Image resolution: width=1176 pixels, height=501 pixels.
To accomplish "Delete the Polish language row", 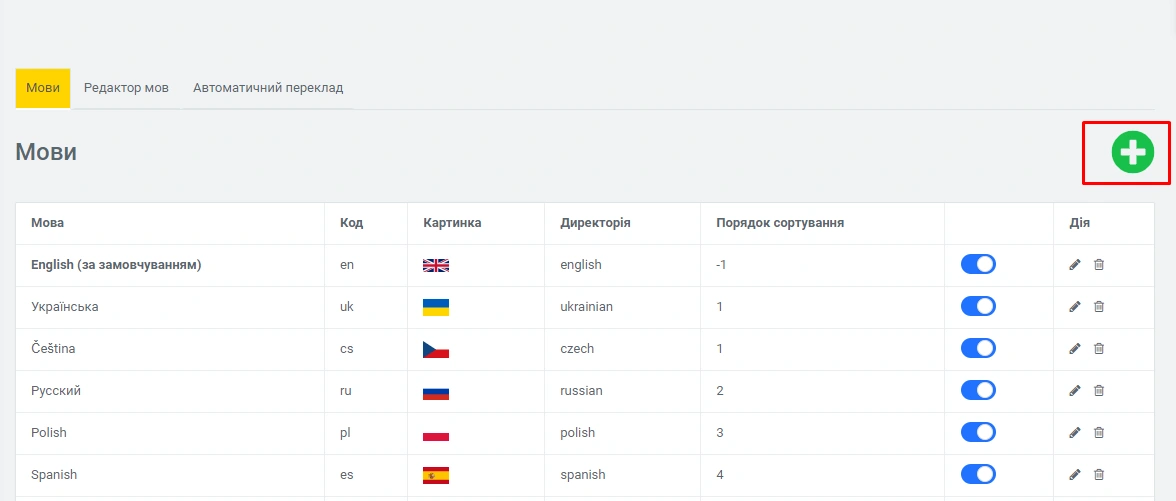I will [x=1099, y=433].
